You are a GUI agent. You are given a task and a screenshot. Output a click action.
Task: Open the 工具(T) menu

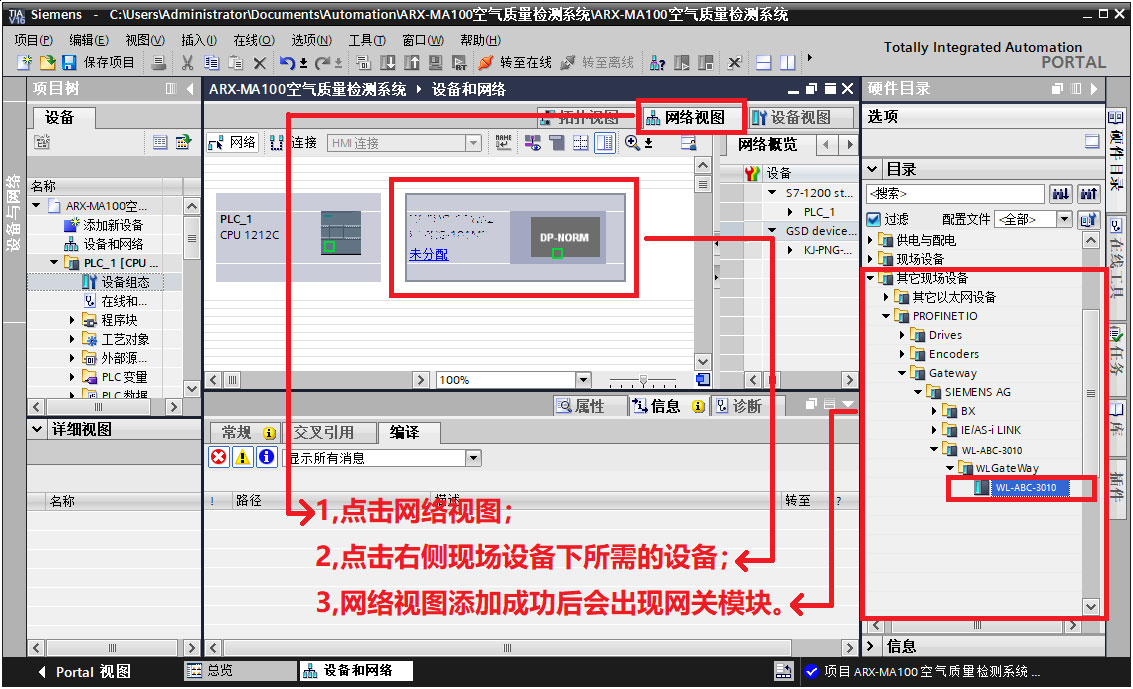(367, 40)
